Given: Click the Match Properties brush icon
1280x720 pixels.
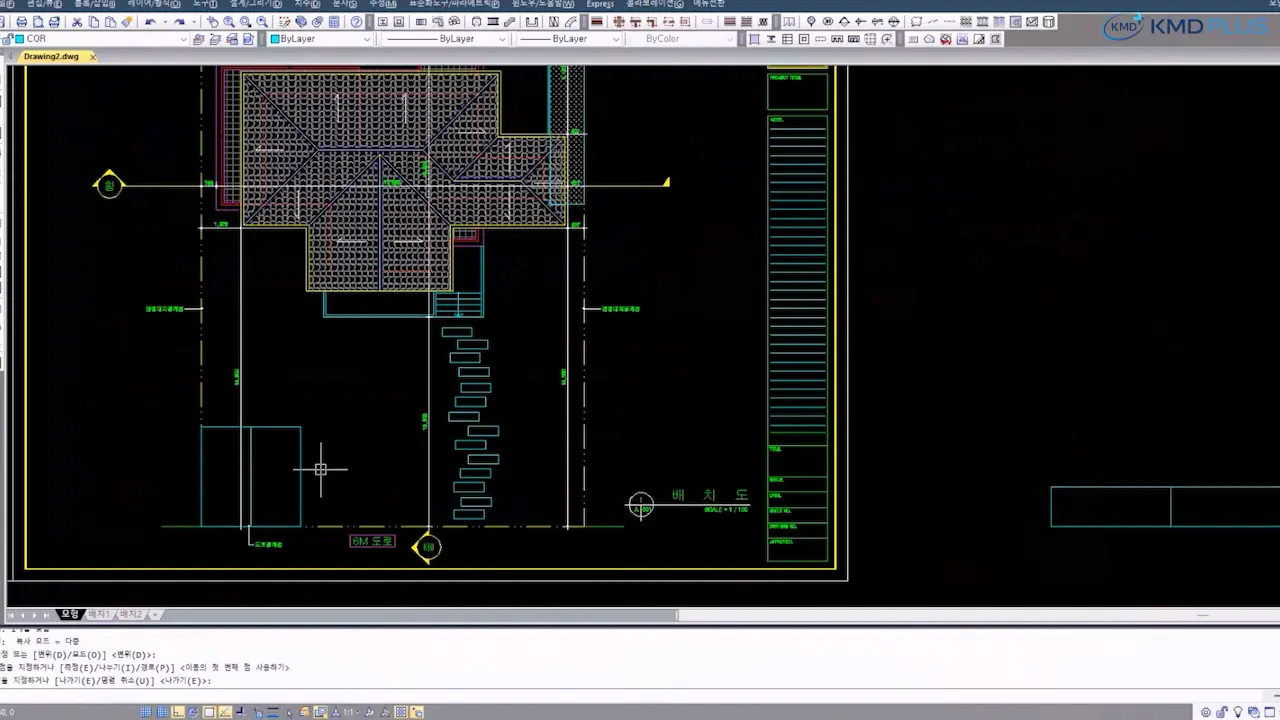Looking at the screenshot, I should (127, 22).
